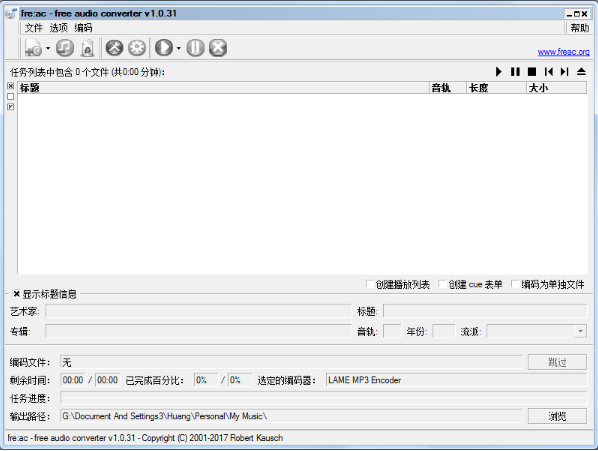Click the 任务进度 progress bar
Viewport: 598px width, 451px height.
pos(324,398)
